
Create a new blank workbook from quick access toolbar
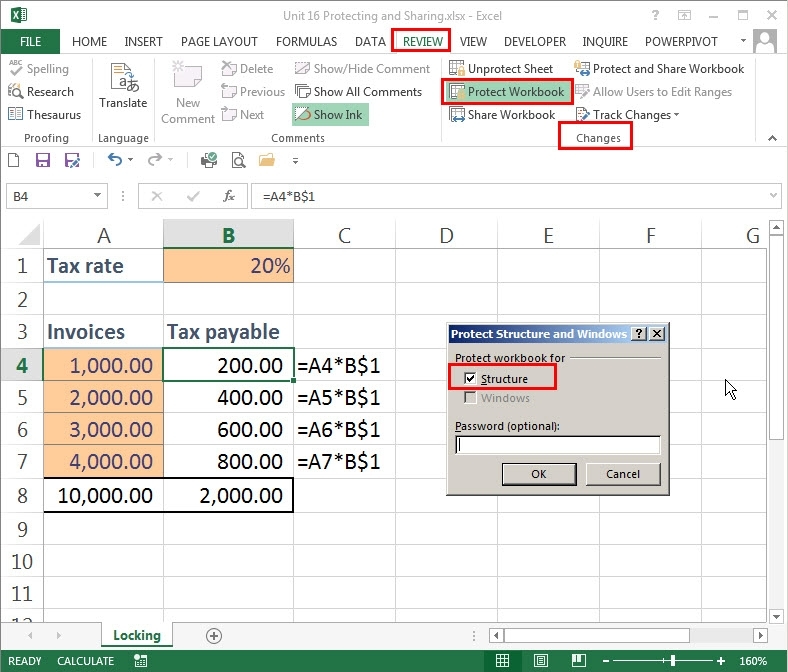[14, 160]
